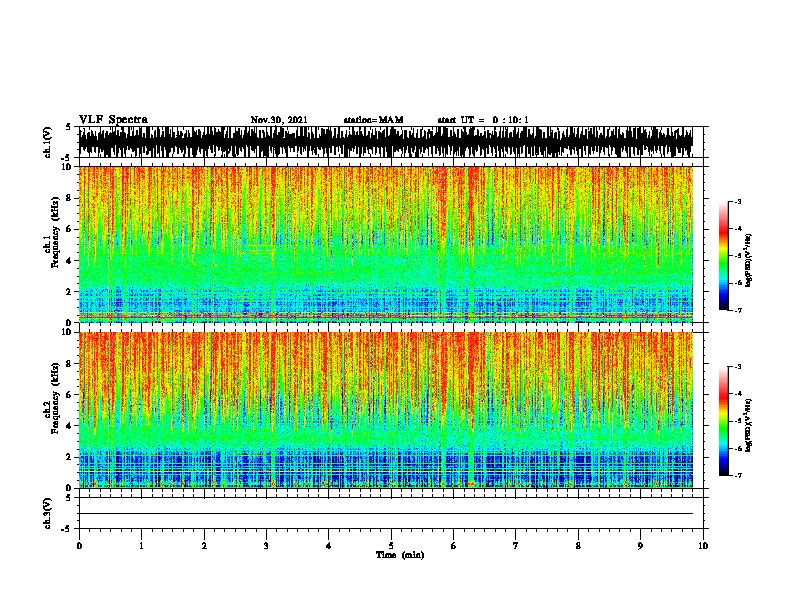Screen dimensions: 792x612
Task: Click the time axis tick "6"
Action: [454, 546]
